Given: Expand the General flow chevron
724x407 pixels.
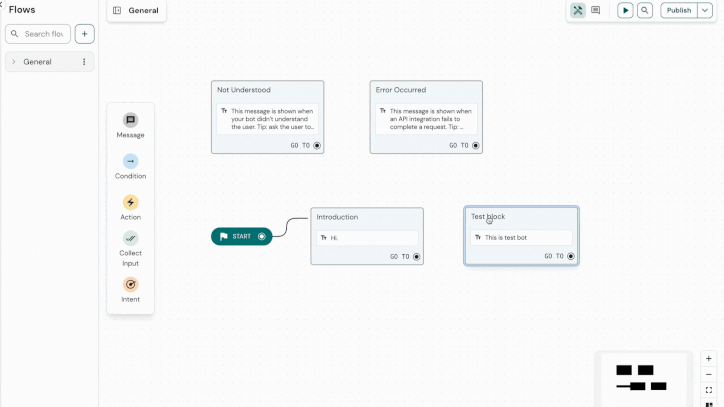Looking at the screenshot, I should click(x=13, y=62).
